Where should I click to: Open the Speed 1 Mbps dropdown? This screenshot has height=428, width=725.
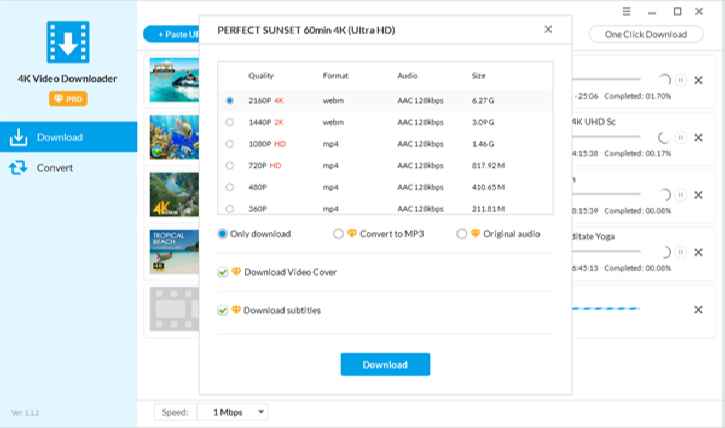pos(233,411)
